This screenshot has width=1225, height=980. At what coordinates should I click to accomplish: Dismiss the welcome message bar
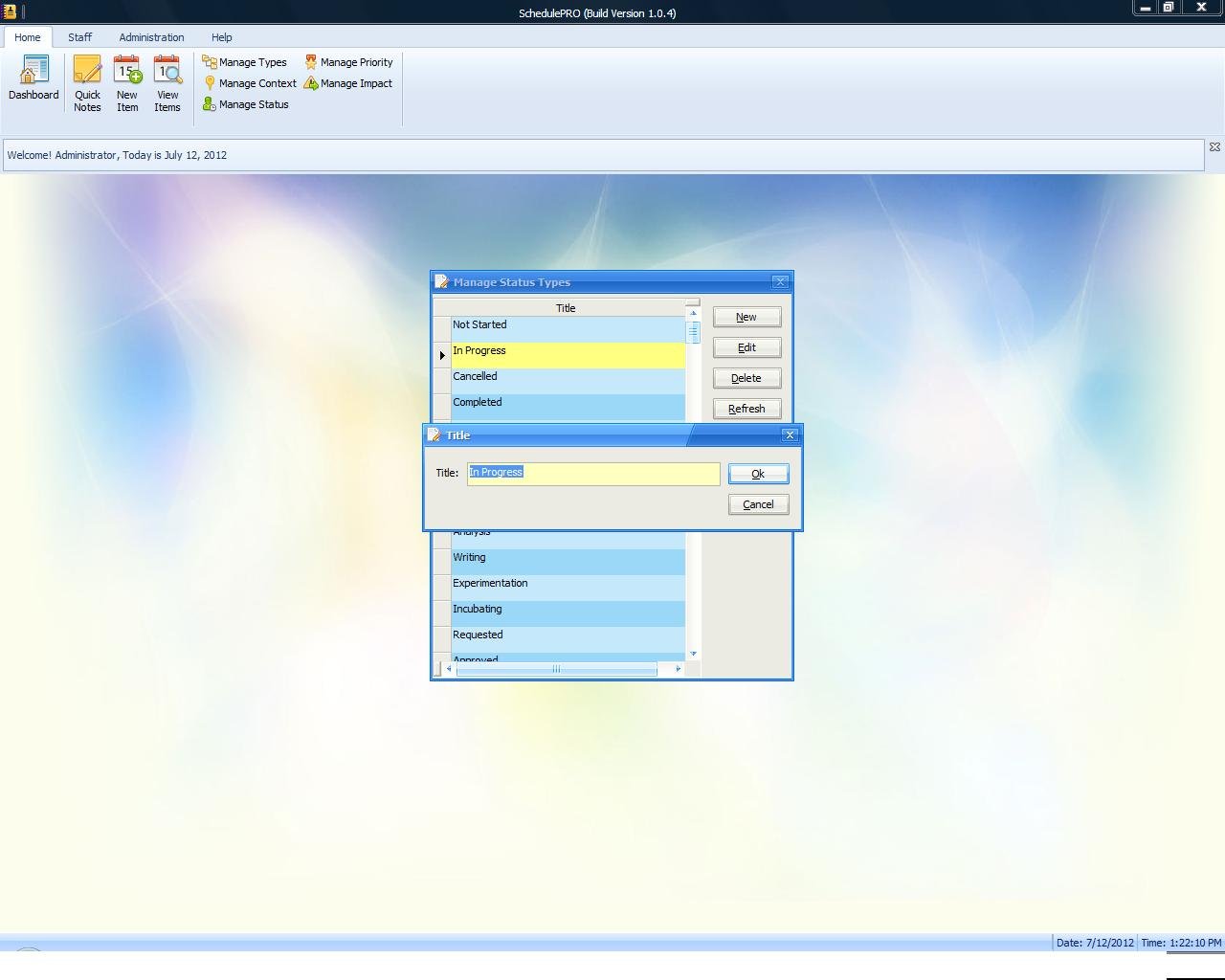(x=1214, y=147)
